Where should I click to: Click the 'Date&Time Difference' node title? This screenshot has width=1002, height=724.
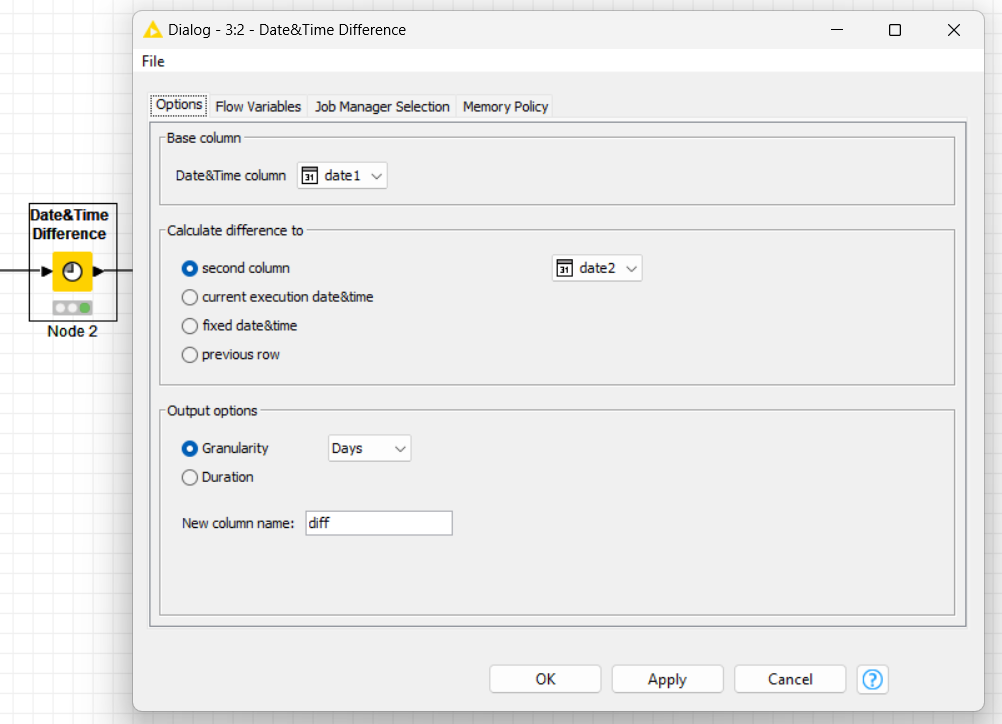[x=70, y=224]
